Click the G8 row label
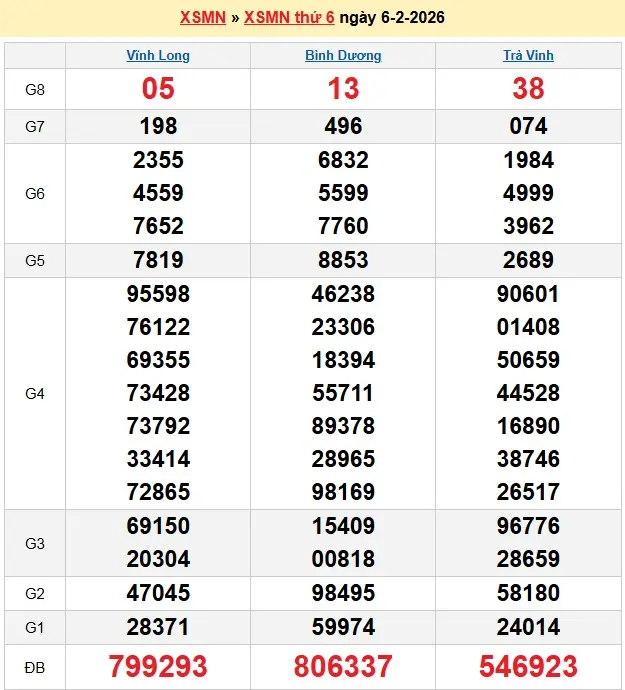 click(x=35, y=89)
